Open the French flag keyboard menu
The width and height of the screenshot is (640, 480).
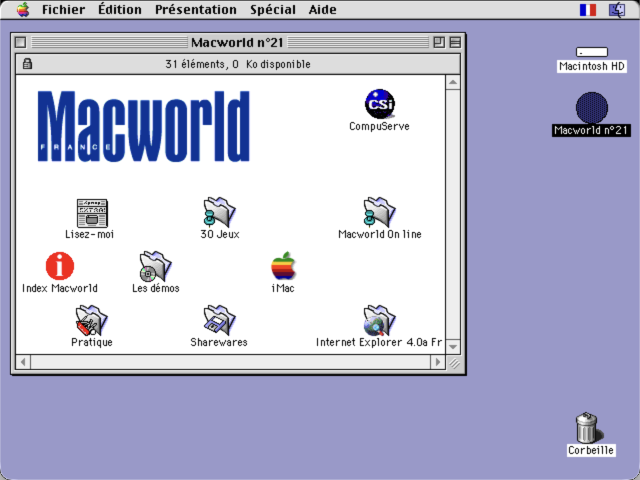pos(588,10)
